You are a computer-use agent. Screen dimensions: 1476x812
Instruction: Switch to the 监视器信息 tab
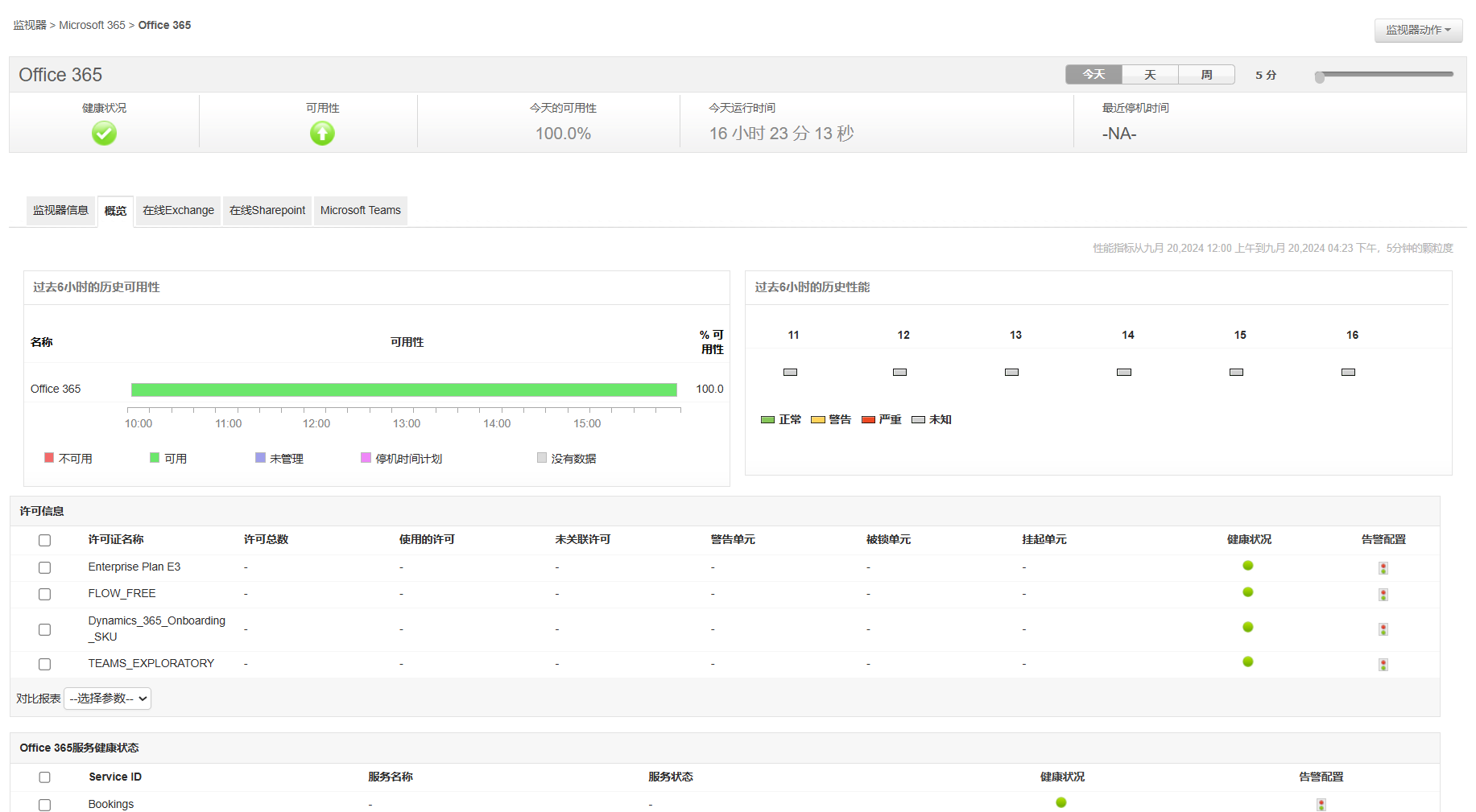(60, 210)
